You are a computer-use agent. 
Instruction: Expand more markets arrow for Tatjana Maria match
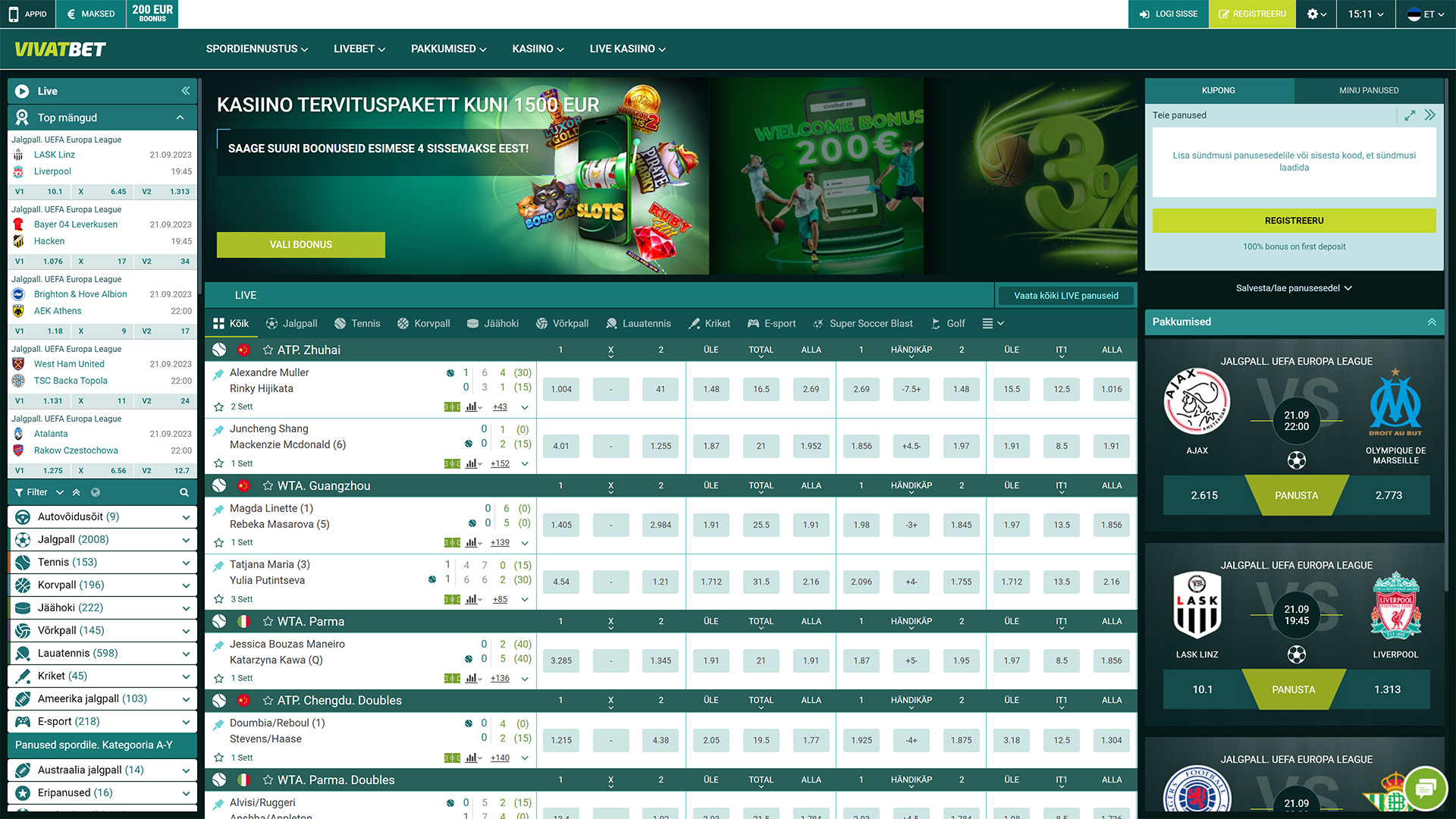[x=524, y=599]
